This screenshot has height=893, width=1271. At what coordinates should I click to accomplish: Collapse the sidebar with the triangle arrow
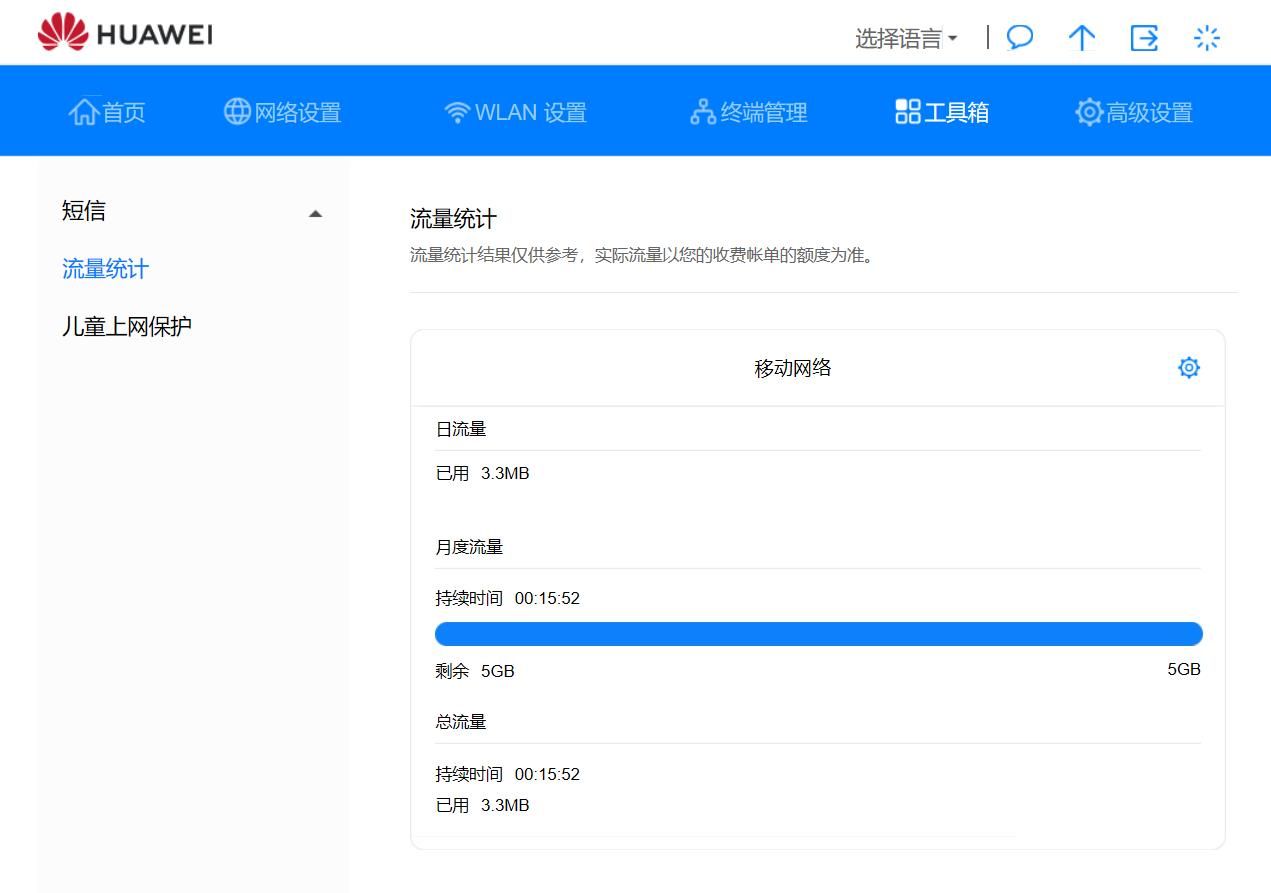coord(316,213)
